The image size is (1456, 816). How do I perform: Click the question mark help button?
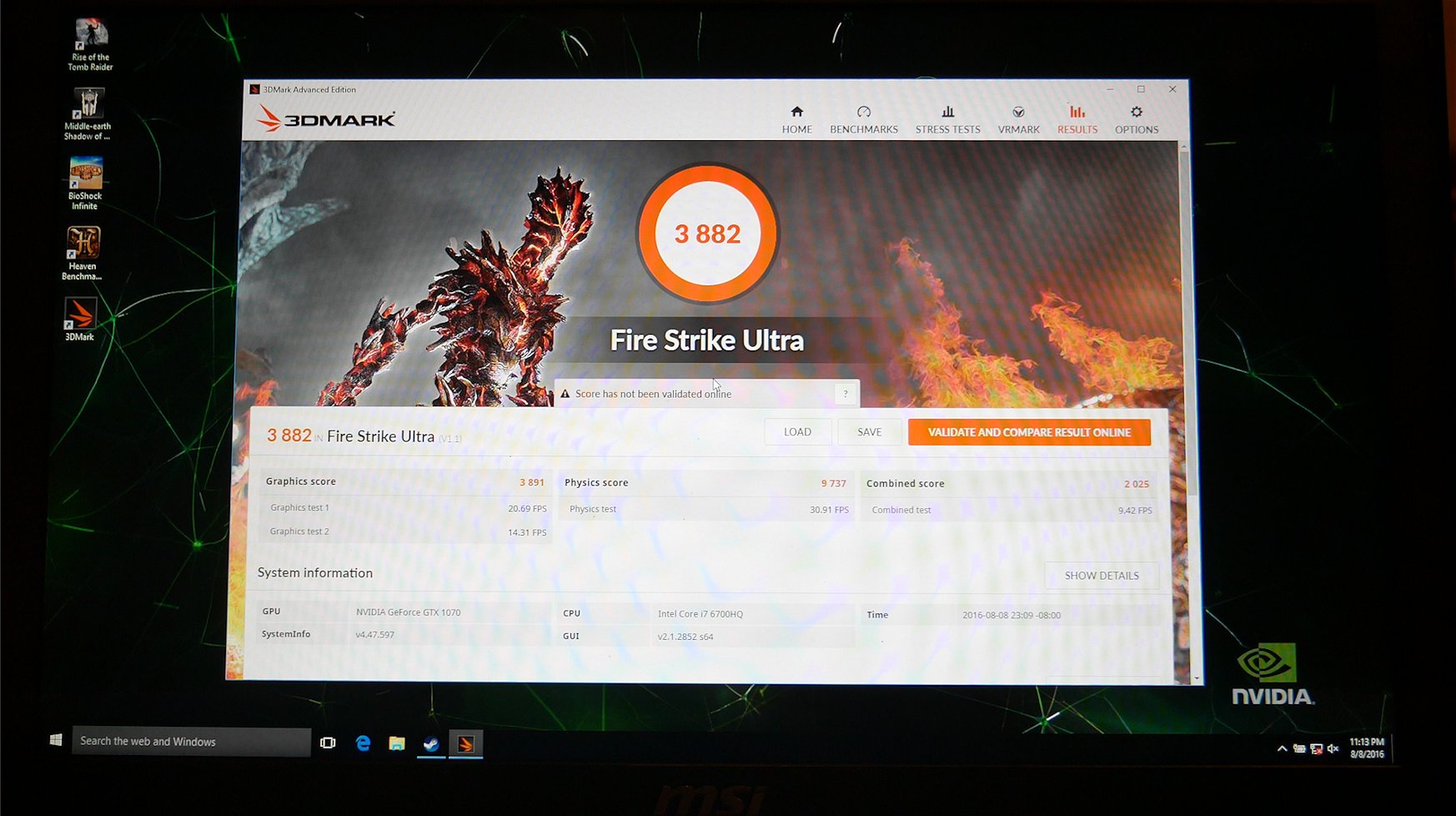click(x=846, y=394)
